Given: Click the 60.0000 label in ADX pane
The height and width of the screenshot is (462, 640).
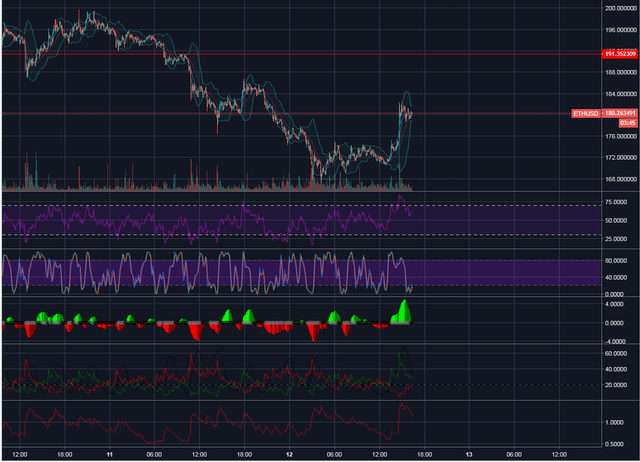Looking at the screenshot, I should pos(616,353).
